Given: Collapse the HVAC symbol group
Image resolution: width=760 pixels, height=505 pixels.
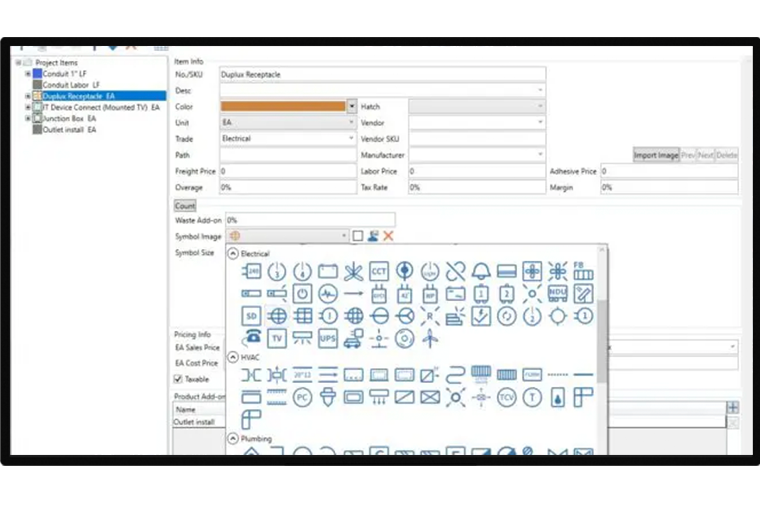Looking at the screenshot, I should (x=233, y=356).
